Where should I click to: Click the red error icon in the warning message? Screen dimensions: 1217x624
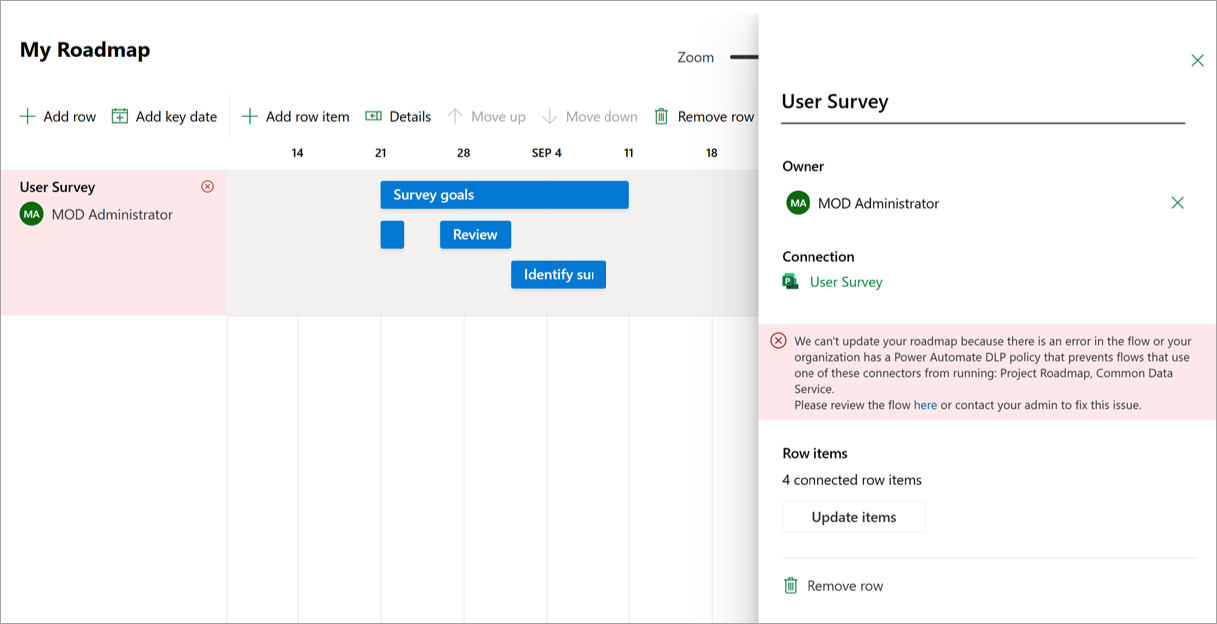click(779, 341)
